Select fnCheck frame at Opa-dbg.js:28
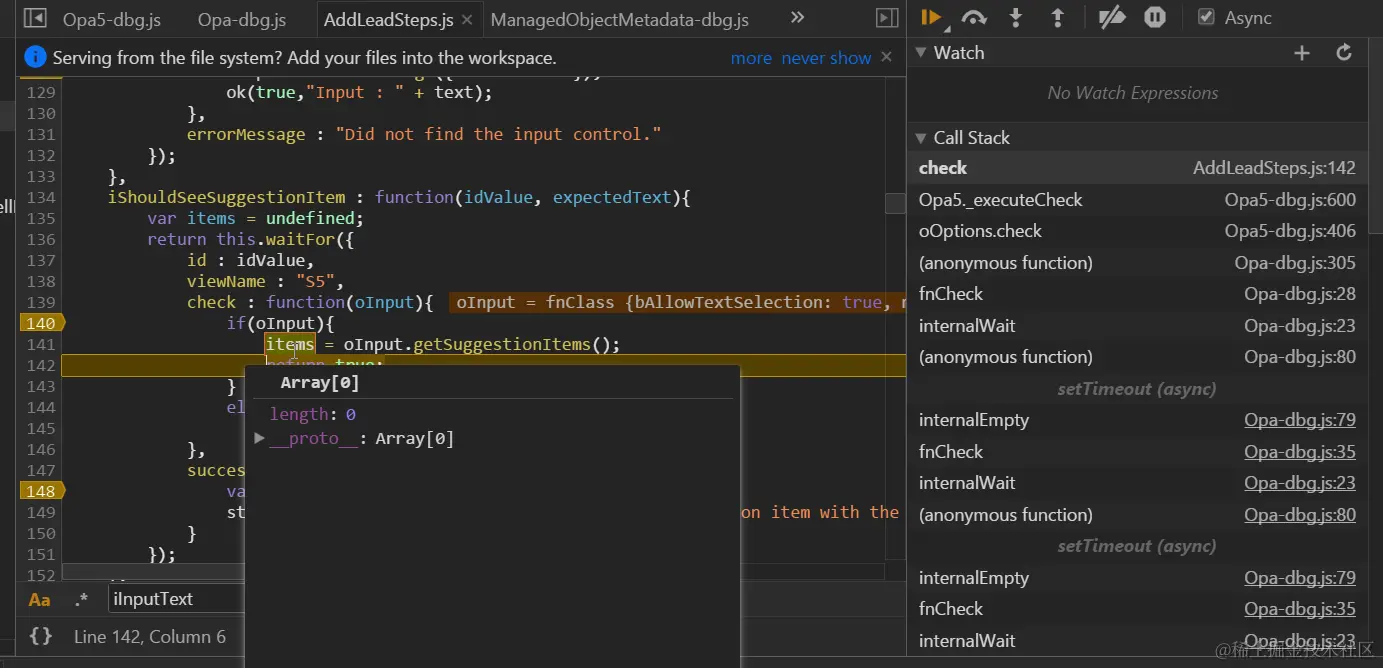The height and width of the screenshot is (668, 1383). (x=1137, y=294)
